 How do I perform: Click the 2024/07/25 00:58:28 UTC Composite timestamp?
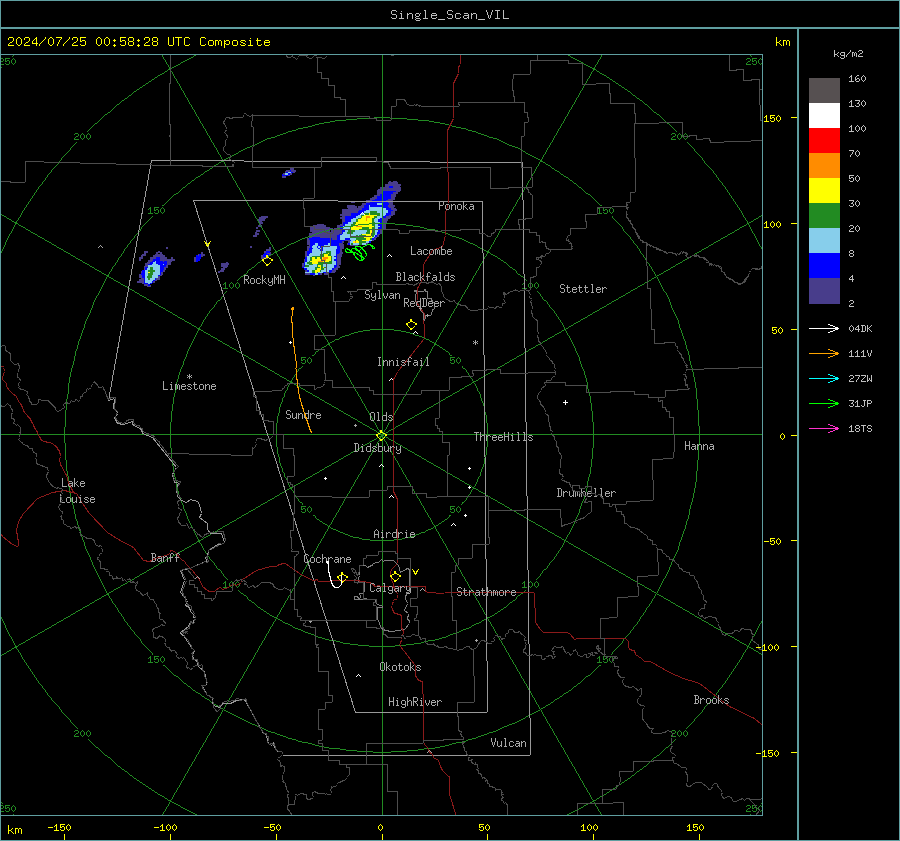tap(138, 42)
